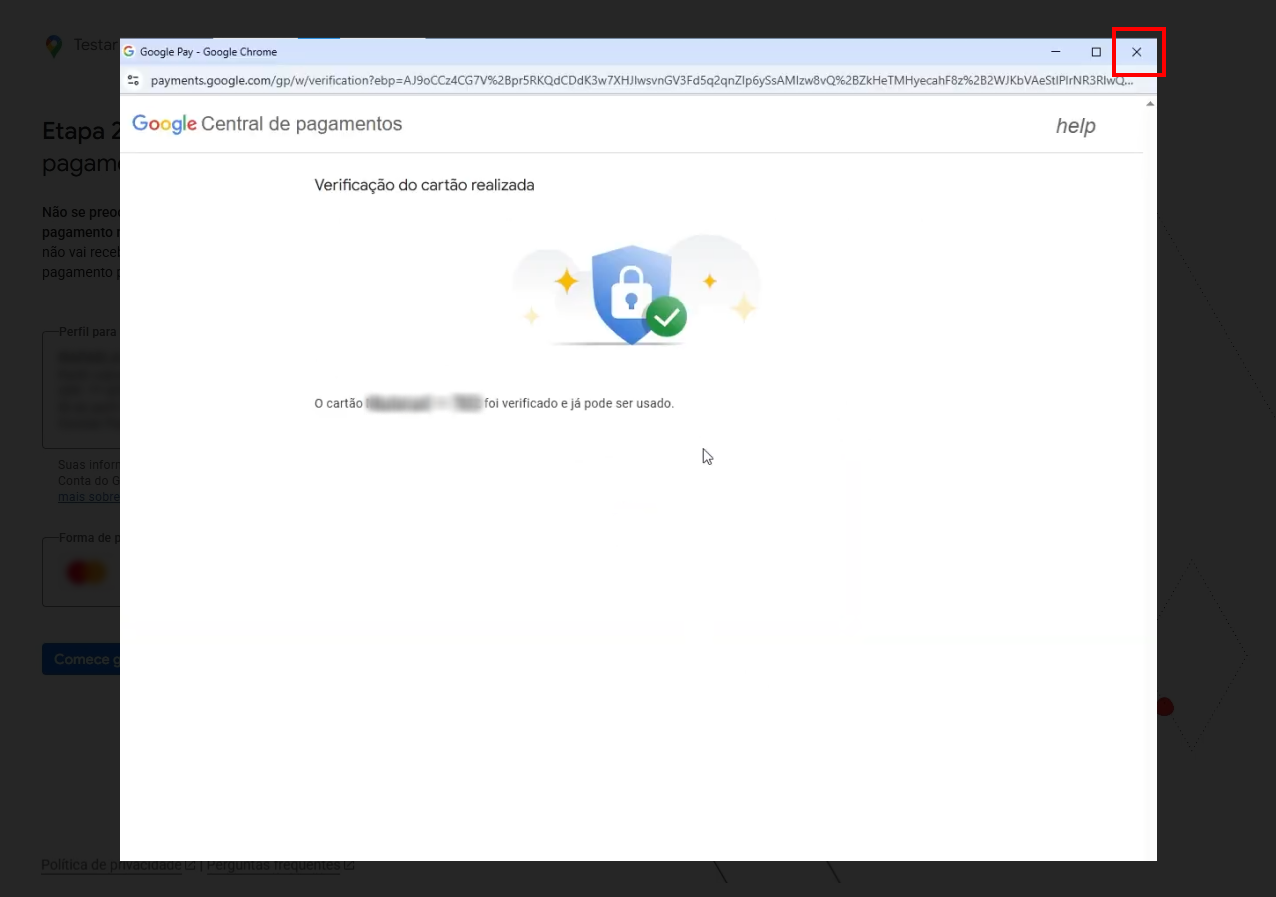Click the 'foi verificado e já pode ser usado' text
The width and height of the screenshot is (1276, 897).
pos(579,404)
